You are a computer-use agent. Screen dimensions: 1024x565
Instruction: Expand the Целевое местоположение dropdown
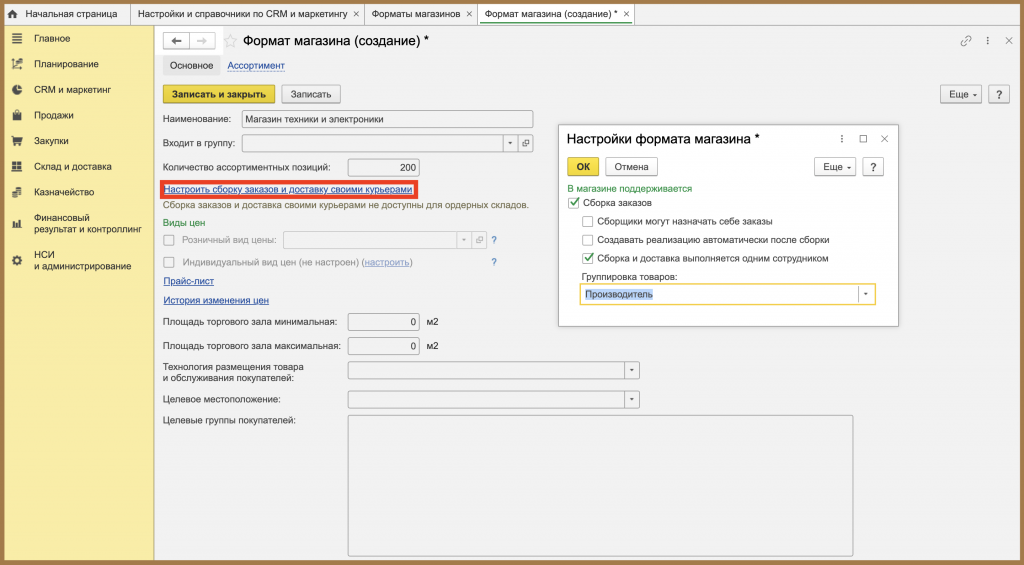coord(632,399)
